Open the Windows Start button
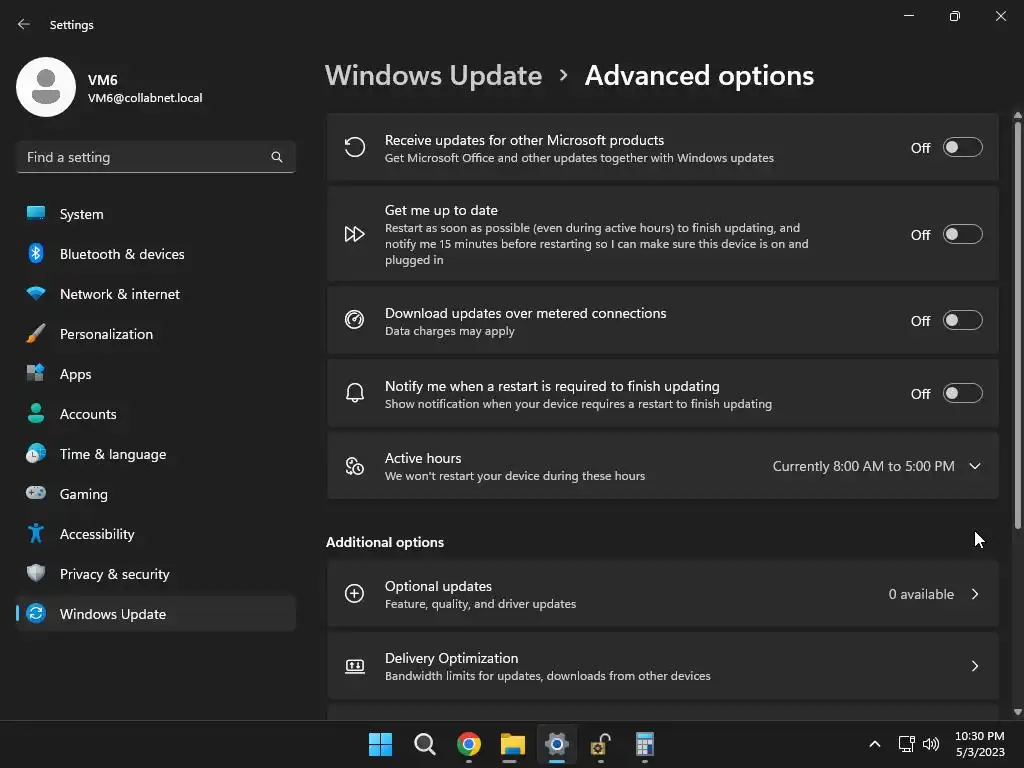The image size is (1024, 768). (x=380, y=744)
